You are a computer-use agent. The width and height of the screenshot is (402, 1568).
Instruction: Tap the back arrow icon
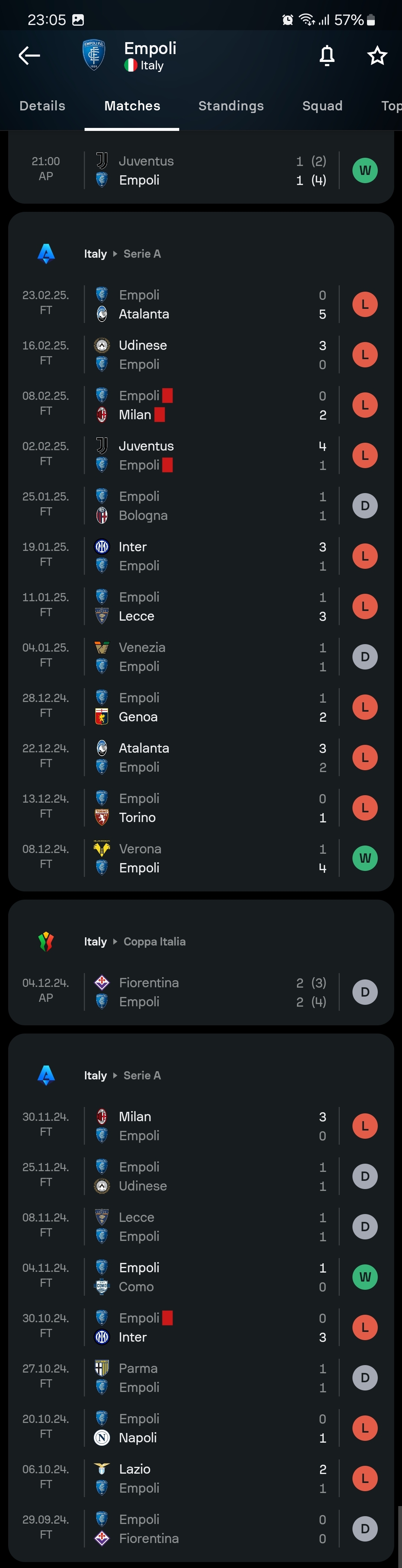point(29,56)
